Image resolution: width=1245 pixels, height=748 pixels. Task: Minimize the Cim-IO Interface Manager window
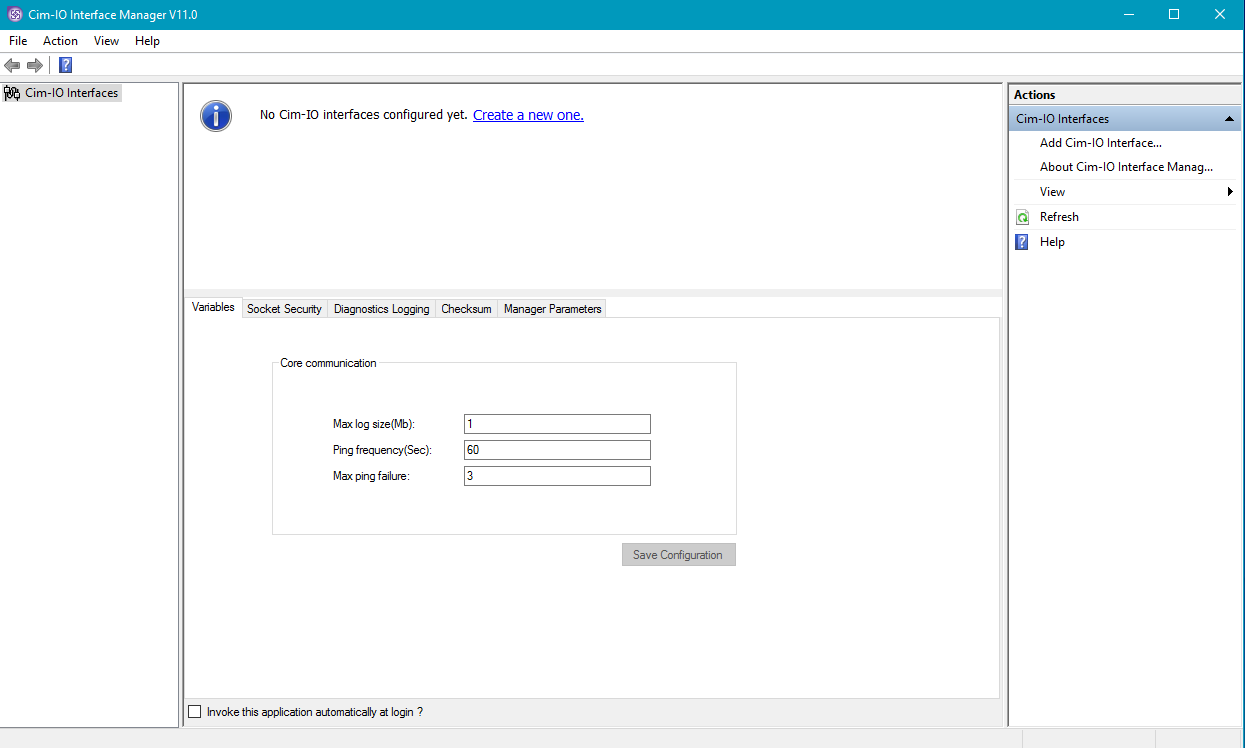pos(1128,15)
